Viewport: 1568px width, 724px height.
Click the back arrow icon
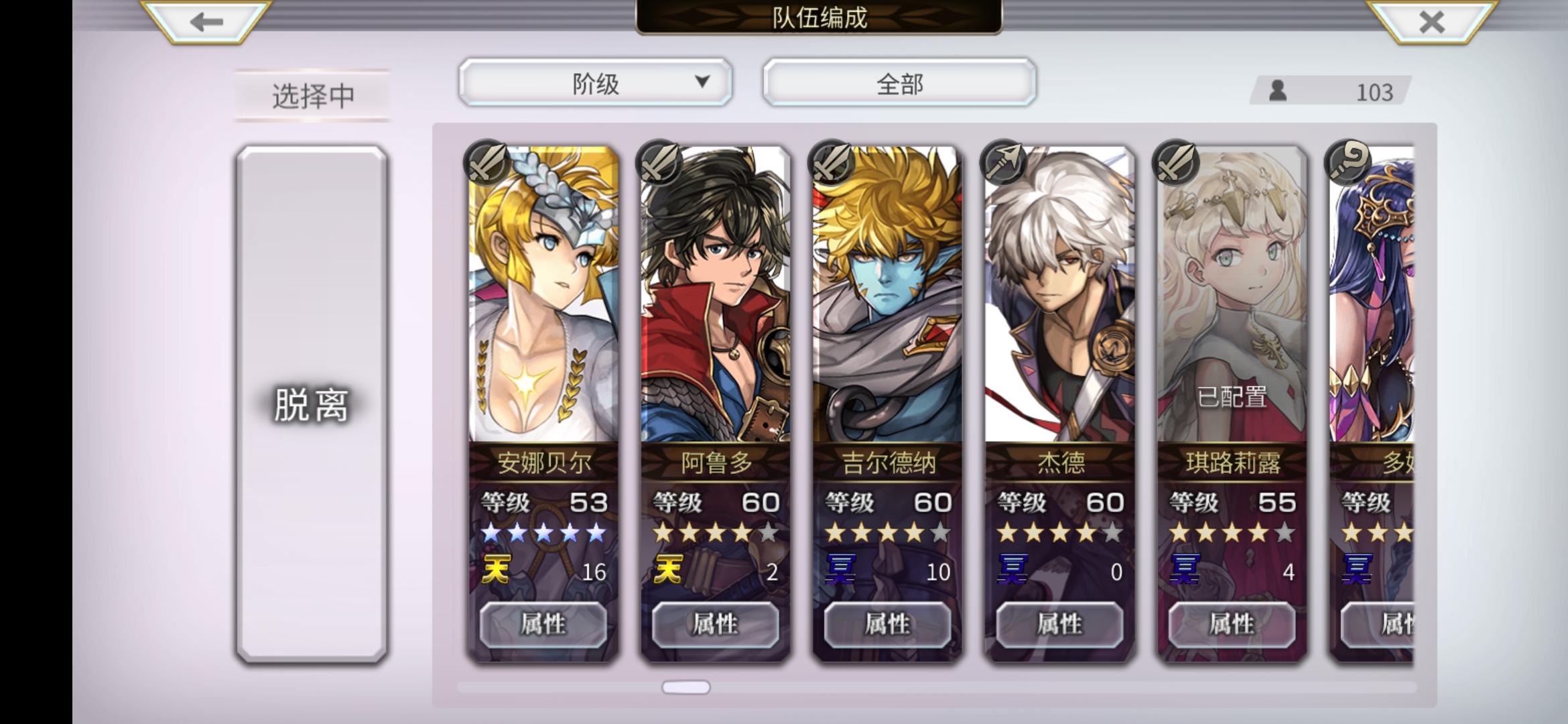pyautogui.click(x=206, y=22)
